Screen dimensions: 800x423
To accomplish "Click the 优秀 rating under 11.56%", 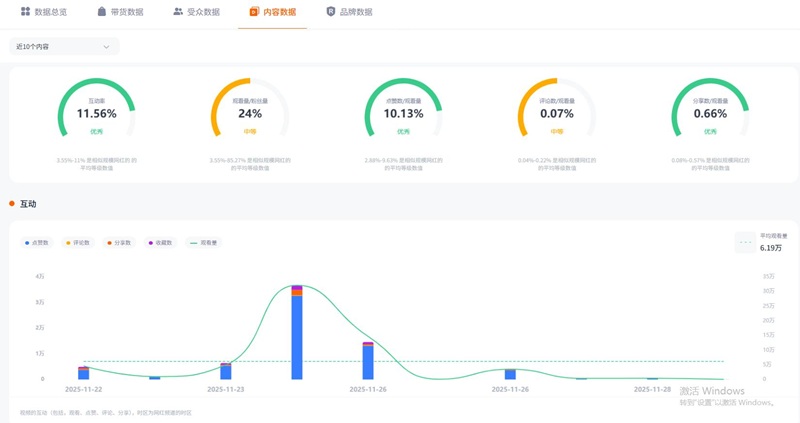I will tap(96, 132).
